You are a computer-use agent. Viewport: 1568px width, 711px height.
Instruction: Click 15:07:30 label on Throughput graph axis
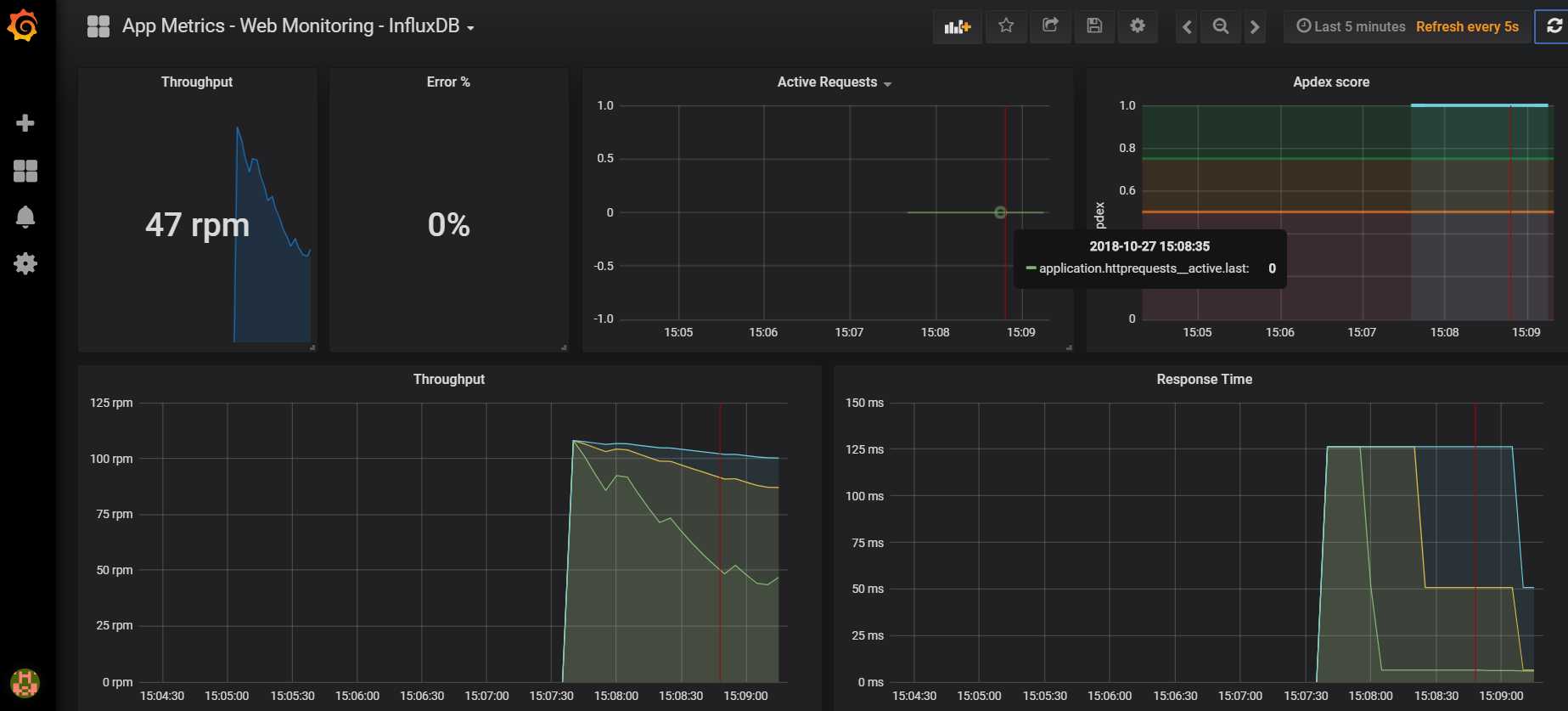click(551, 696)
